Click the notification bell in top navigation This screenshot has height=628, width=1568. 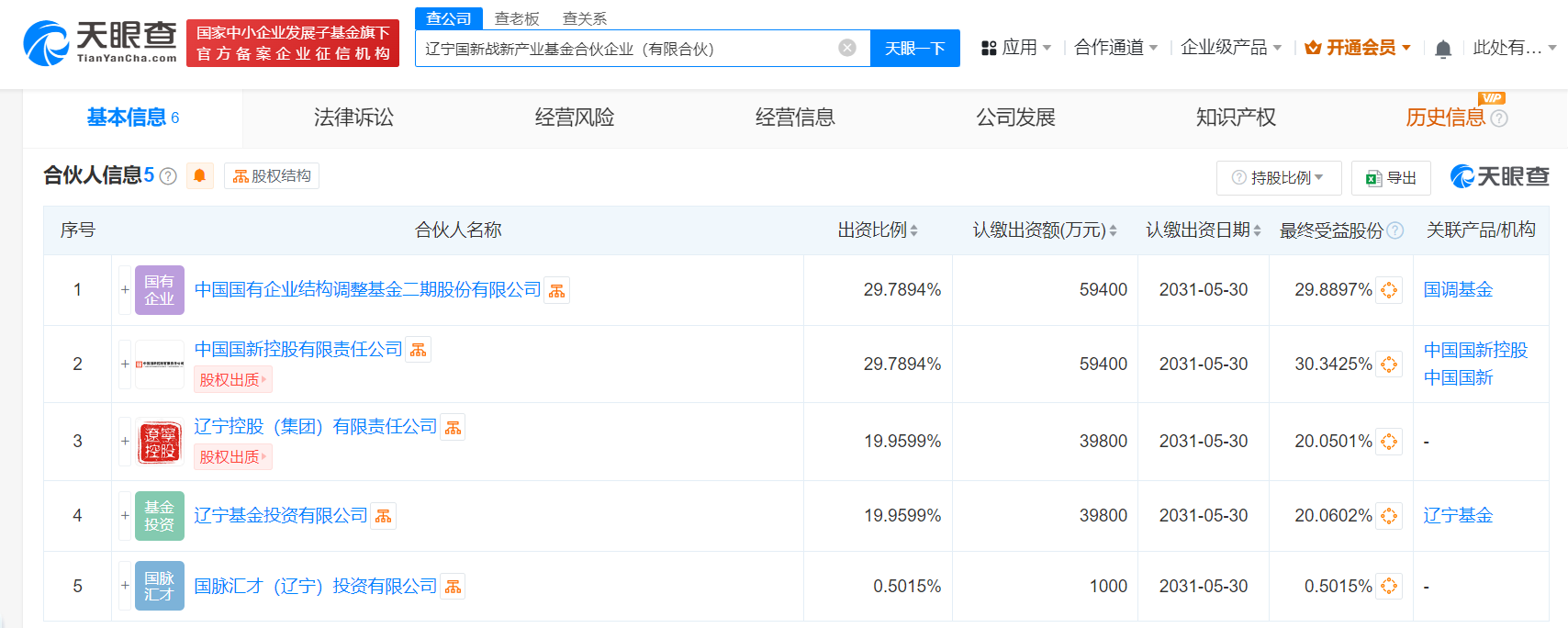click(x=1443, y=49)
